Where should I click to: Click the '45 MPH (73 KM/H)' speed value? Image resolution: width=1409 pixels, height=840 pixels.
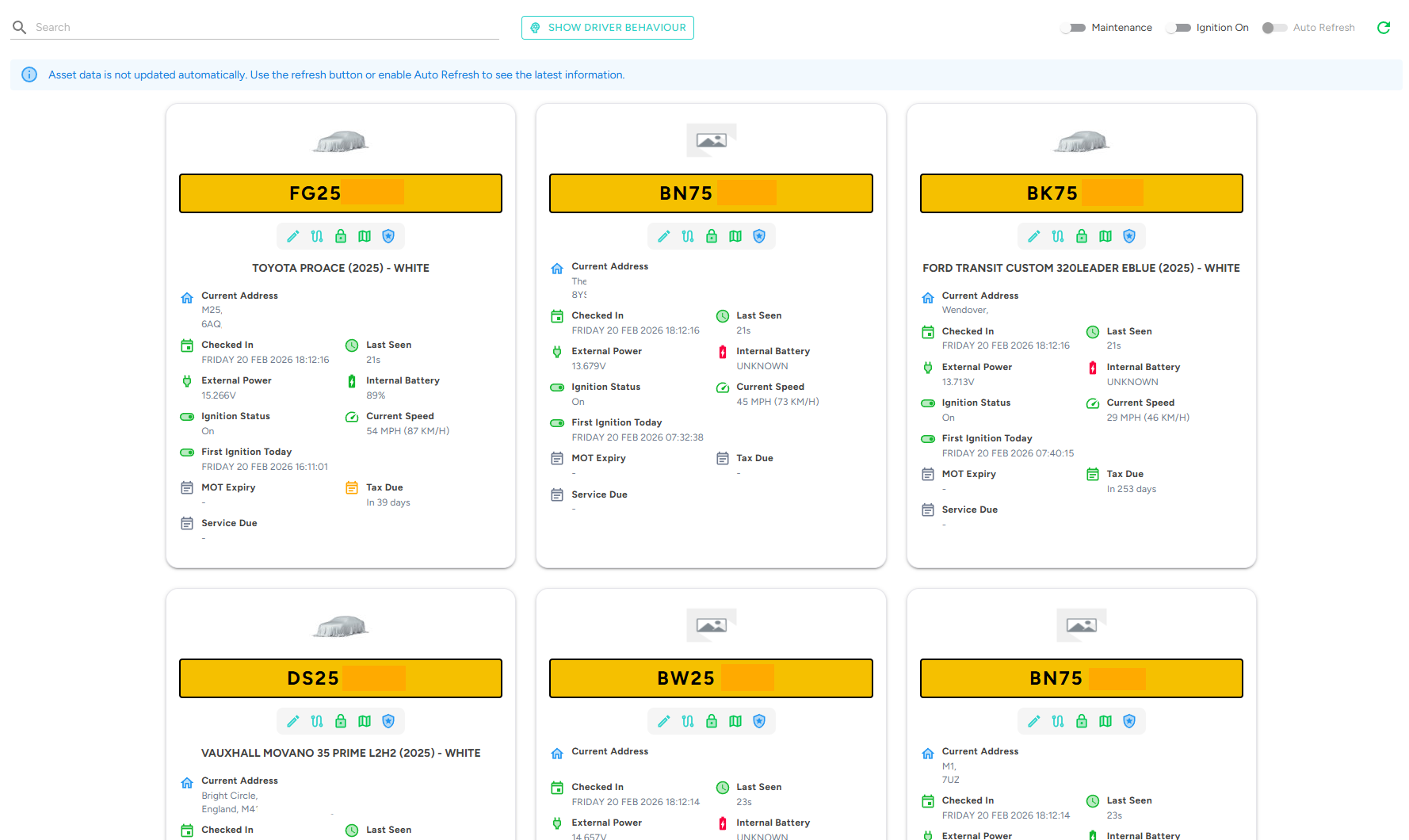pyautogui.click(x=778, y=402)
